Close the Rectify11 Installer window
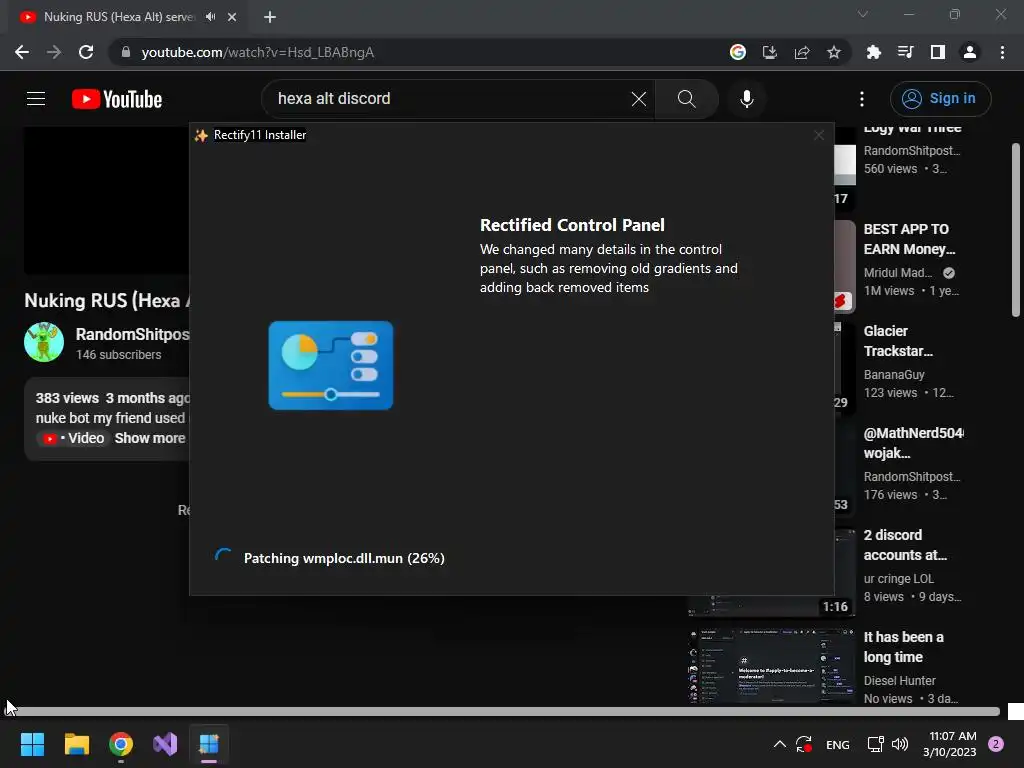 819,135
